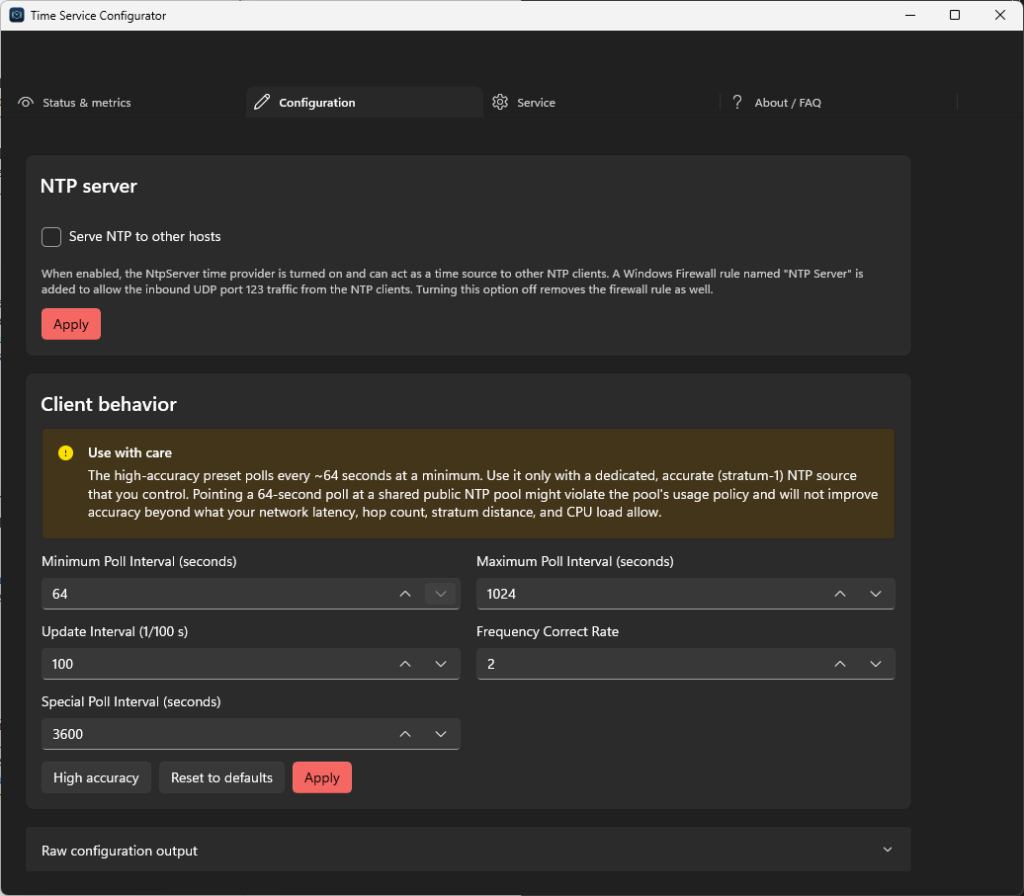The height and width of the screenshot is (896, 1024).
Task: Decrease Minimum Poll Interval value
Action: (x=441, y=594)
